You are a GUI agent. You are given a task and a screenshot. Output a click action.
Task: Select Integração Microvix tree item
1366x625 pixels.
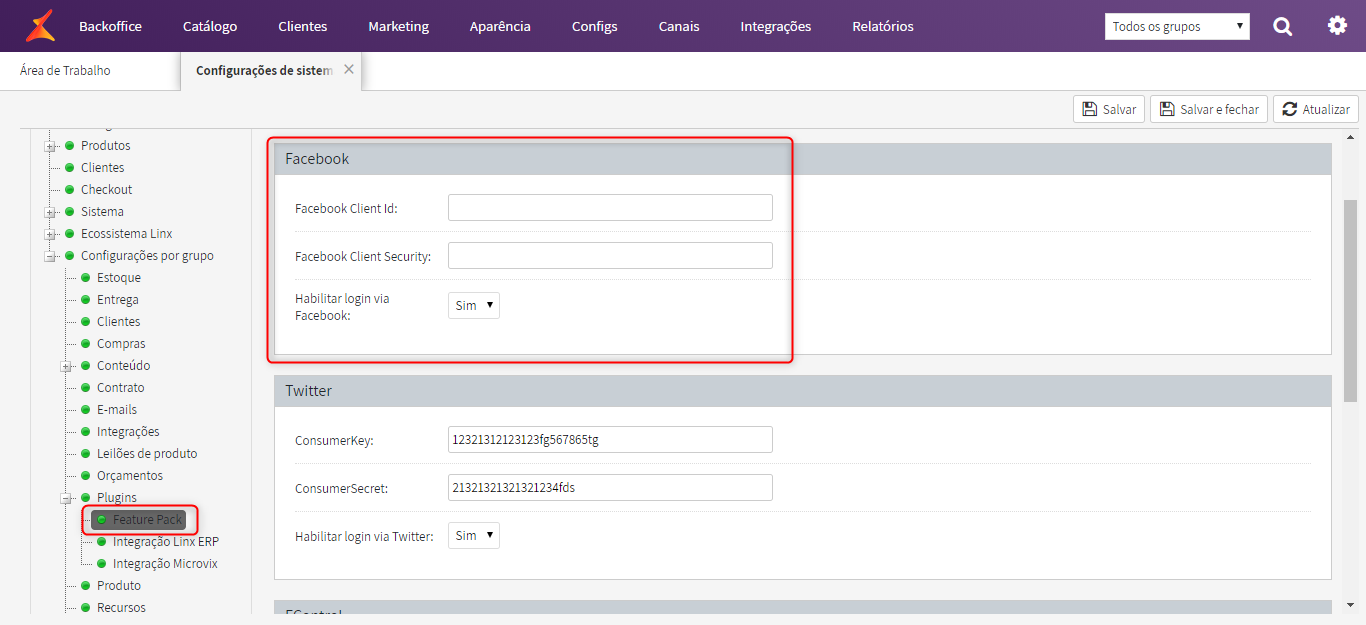pyautogui.click(x=165, y=564)
